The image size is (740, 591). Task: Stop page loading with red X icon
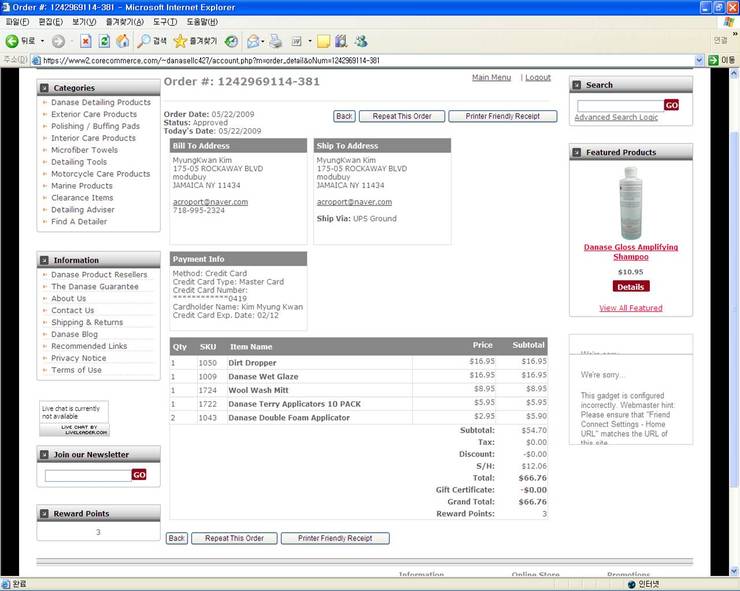(85, 42)
